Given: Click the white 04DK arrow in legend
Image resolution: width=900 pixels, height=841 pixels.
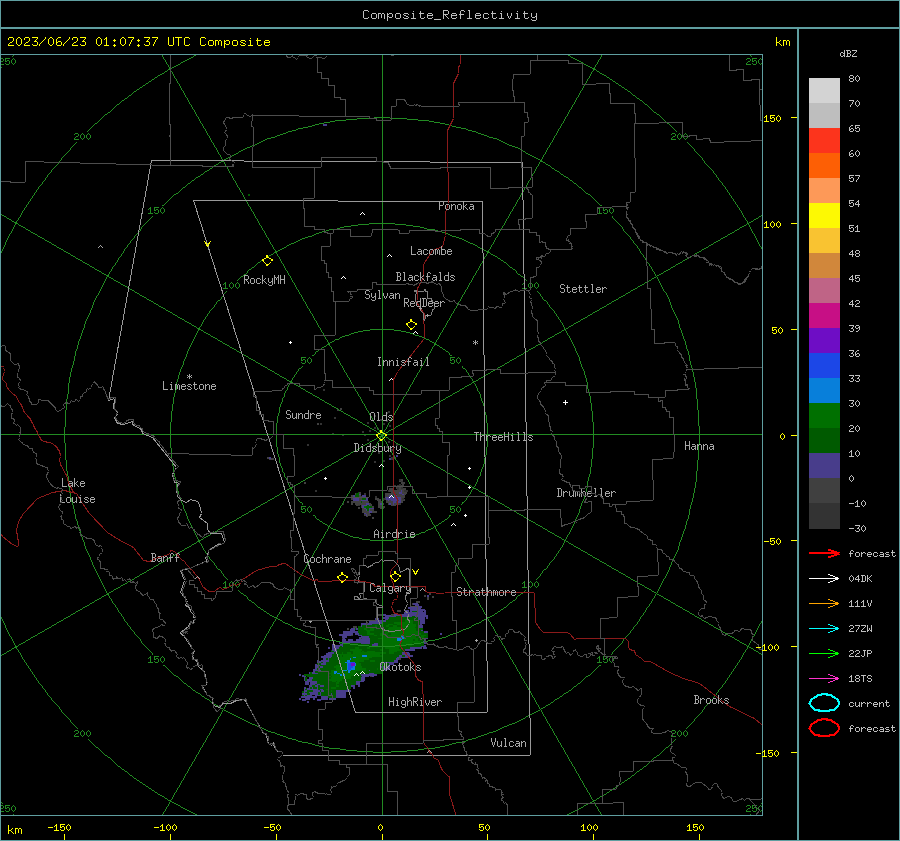Looking at the screenshot, I should tap(824, 579).
